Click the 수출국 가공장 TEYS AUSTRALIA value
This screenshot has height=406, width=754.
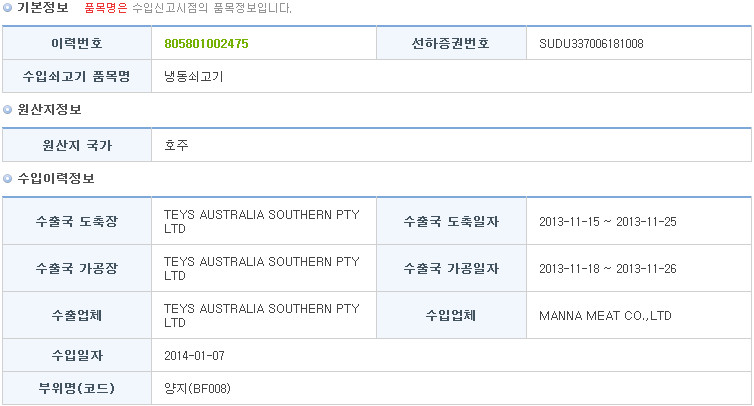click(262, 268)
